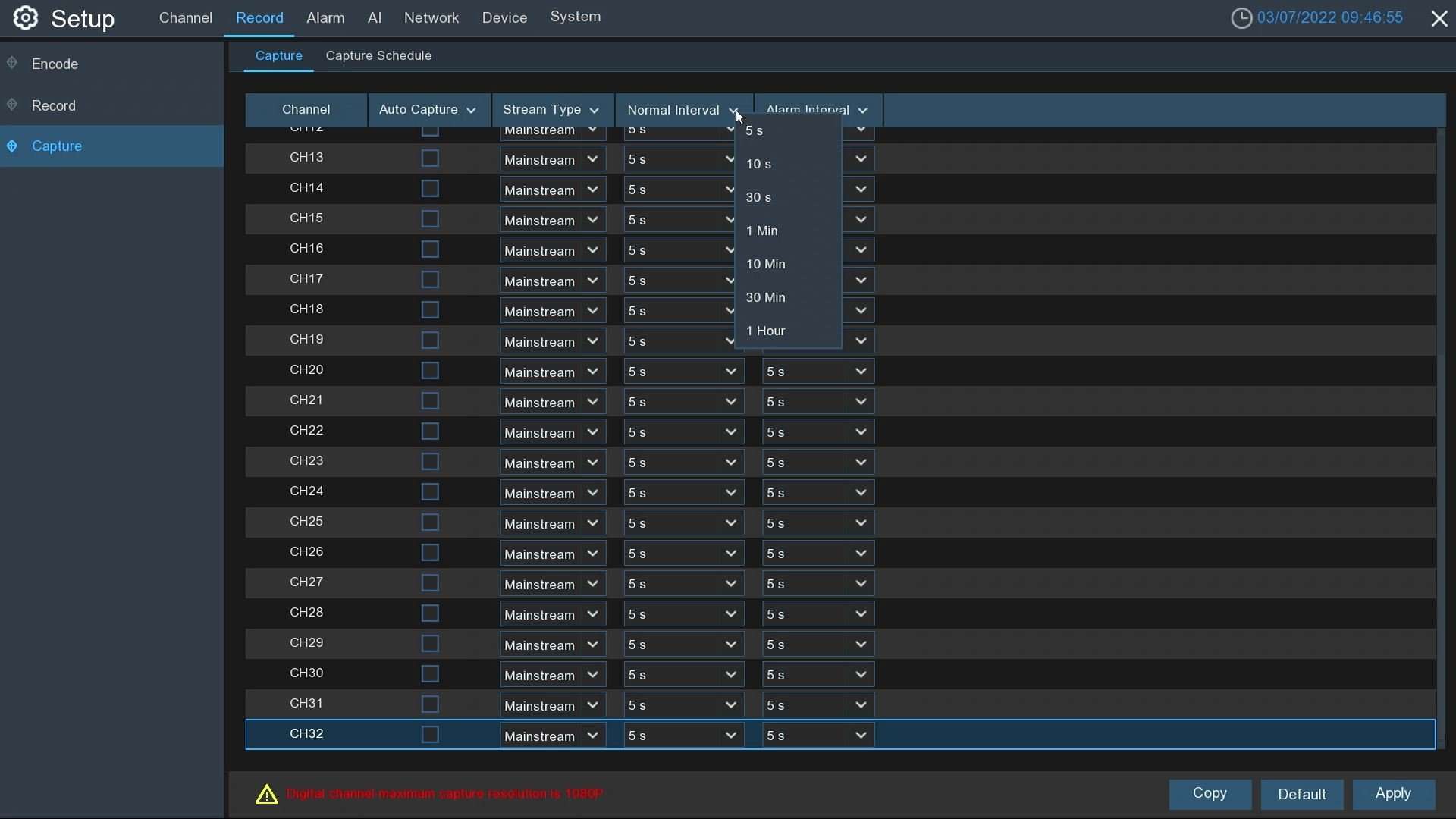This screenshot has width=1456, height=819.
Task: Select the Encode icon in the sidebar
Action: coord(11,63)
